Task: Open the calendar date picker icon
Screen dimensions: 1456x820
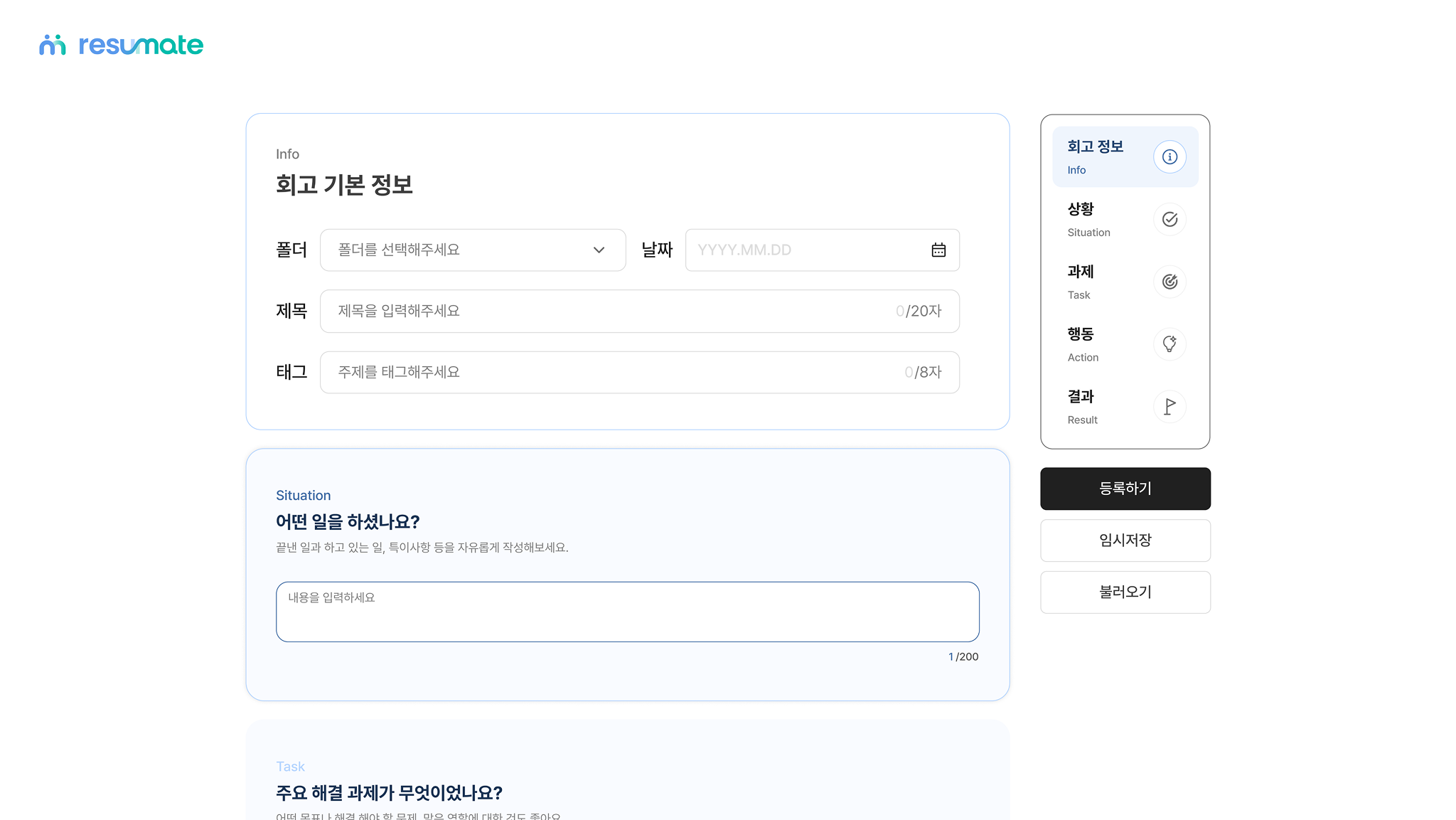Action: click(938, 250)
